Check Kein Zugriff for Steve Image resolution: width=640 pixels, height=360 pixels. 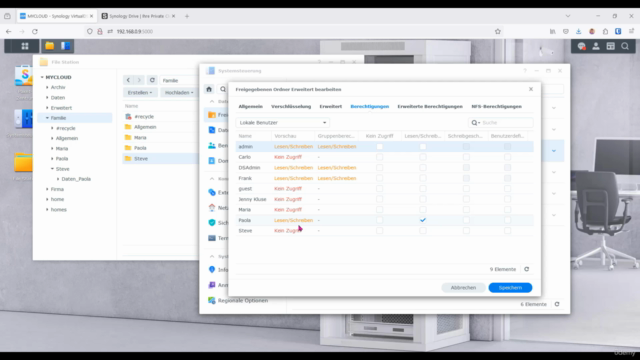(x=380, y=231)
